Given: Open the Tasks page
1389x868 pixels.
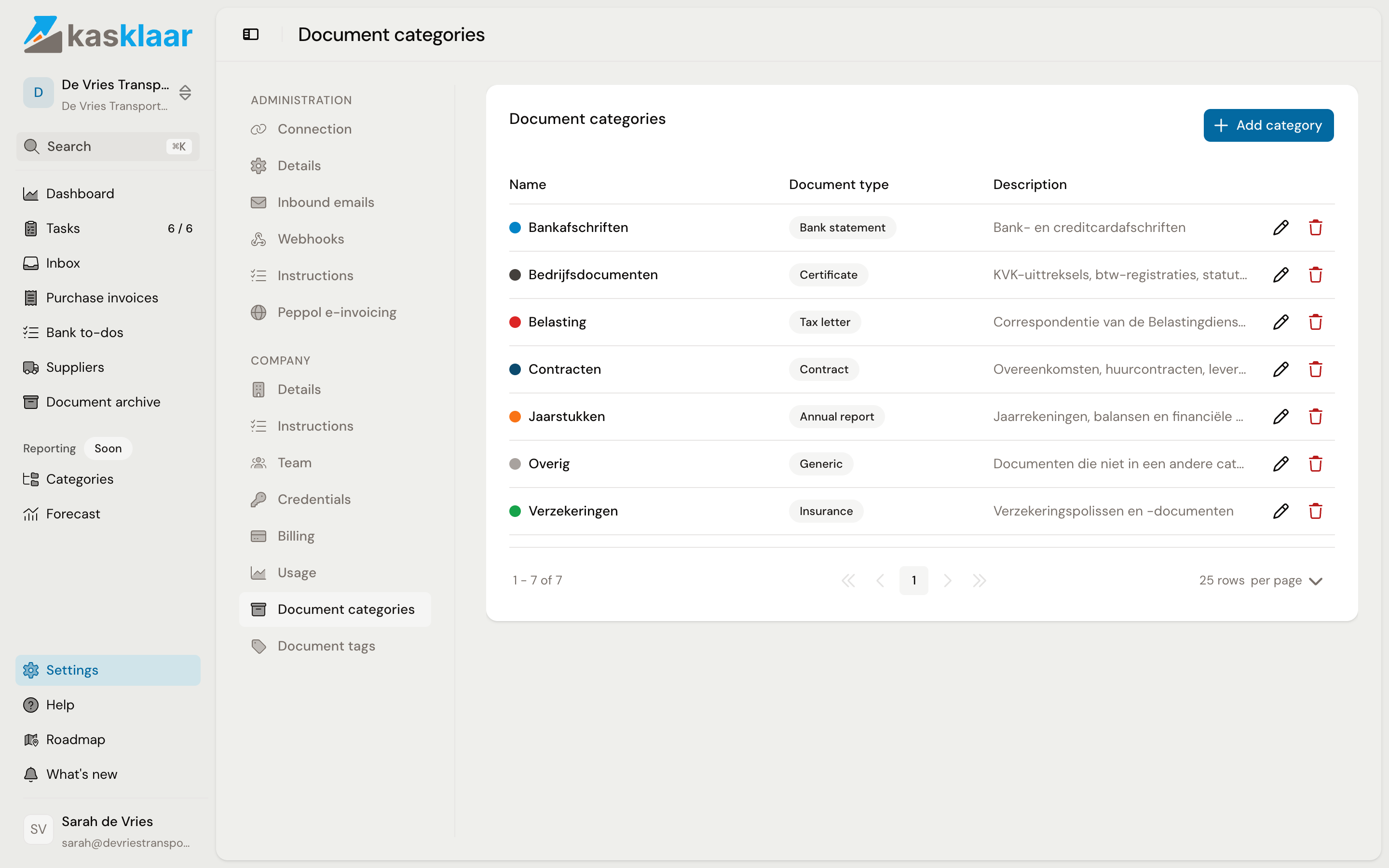Looking at the screenshot, I should [x=108, y=229].
